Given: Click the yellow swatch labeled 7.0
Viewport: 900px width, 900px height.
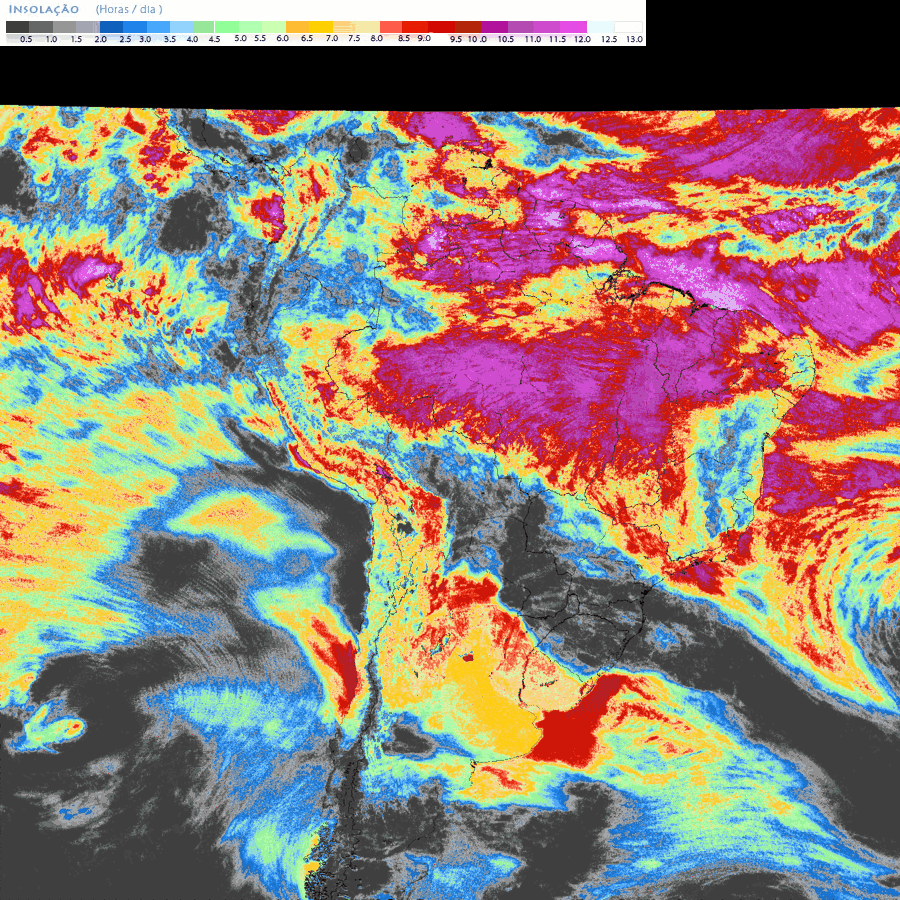Looking at the screenshot, I should [x=321, y=27].
